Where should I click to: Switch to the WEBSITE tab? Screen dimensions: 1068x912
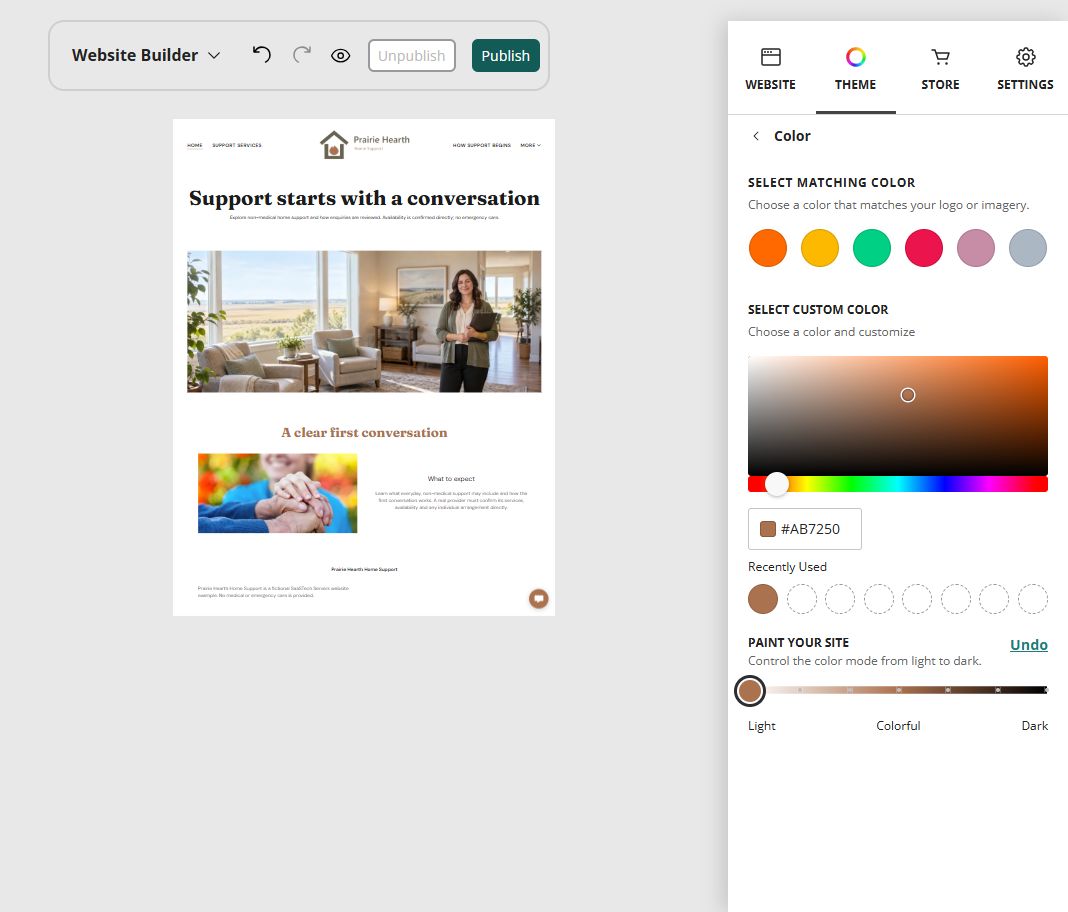[x=770, y=69]
